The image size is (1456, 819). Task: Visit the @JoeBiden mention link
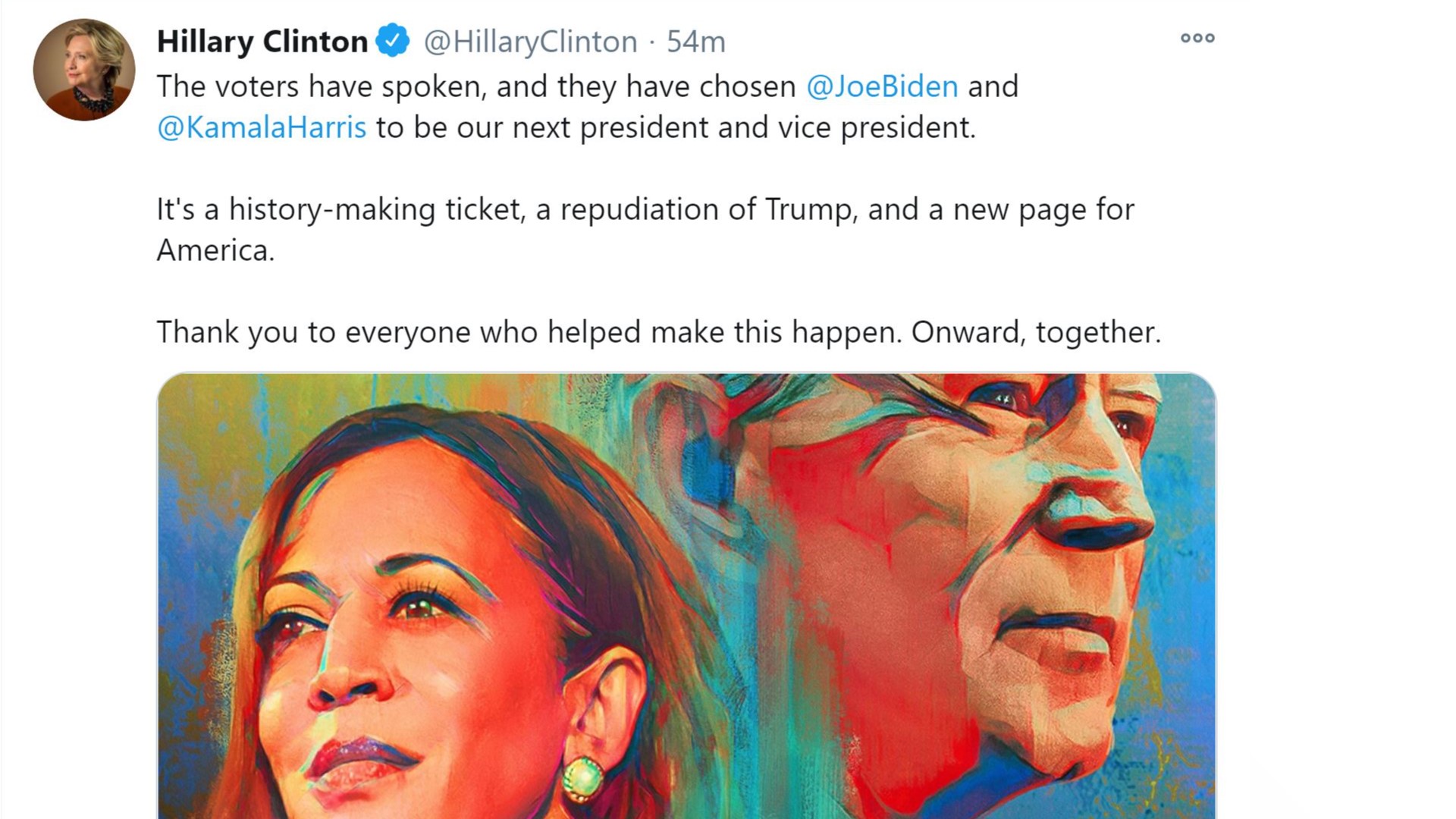(x=882, y=86)
